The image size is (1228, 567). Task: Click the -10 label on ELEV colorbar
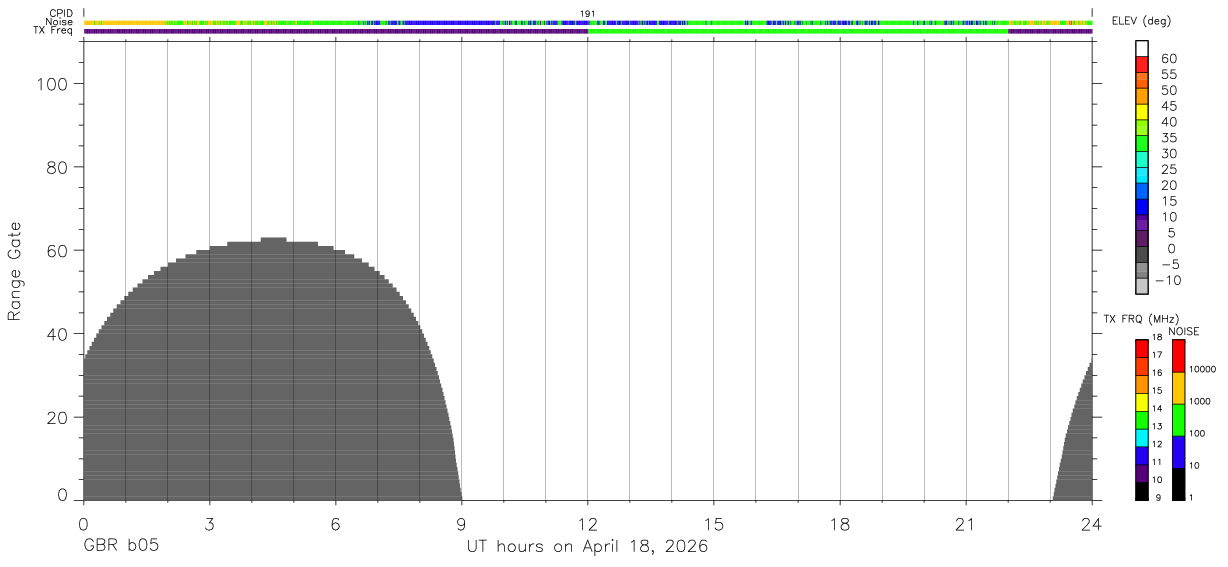click(x=1166, y=280)
